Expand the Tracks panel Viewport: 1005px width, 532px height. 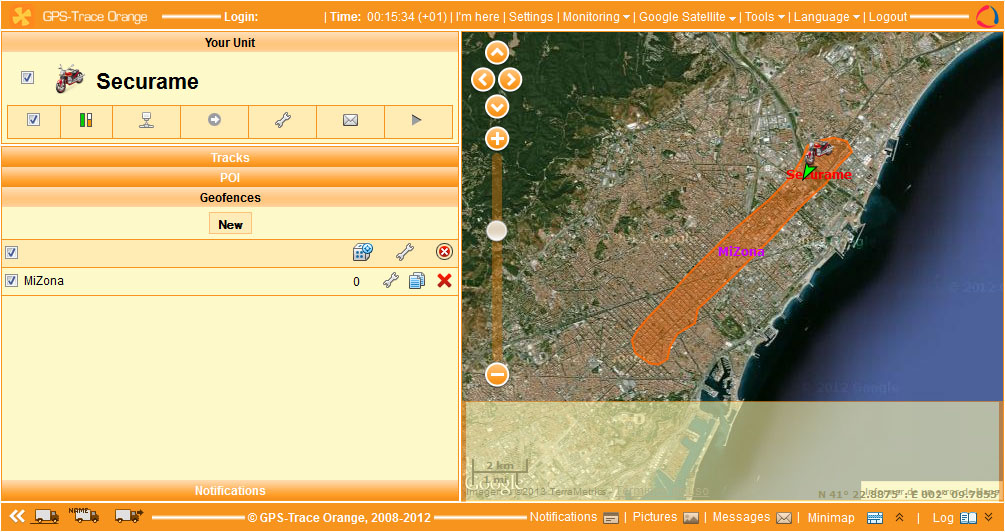pyautogui.click(x=230, y=157)
